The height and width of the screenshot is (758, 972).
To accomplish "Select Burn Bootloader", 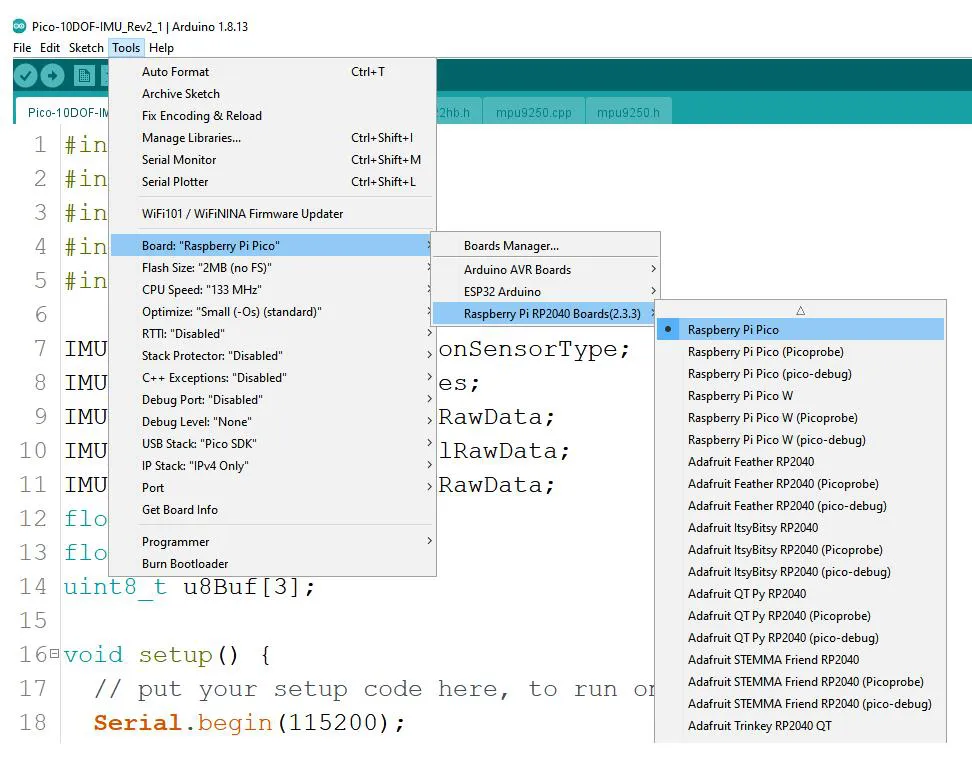I will pos(273,563).
